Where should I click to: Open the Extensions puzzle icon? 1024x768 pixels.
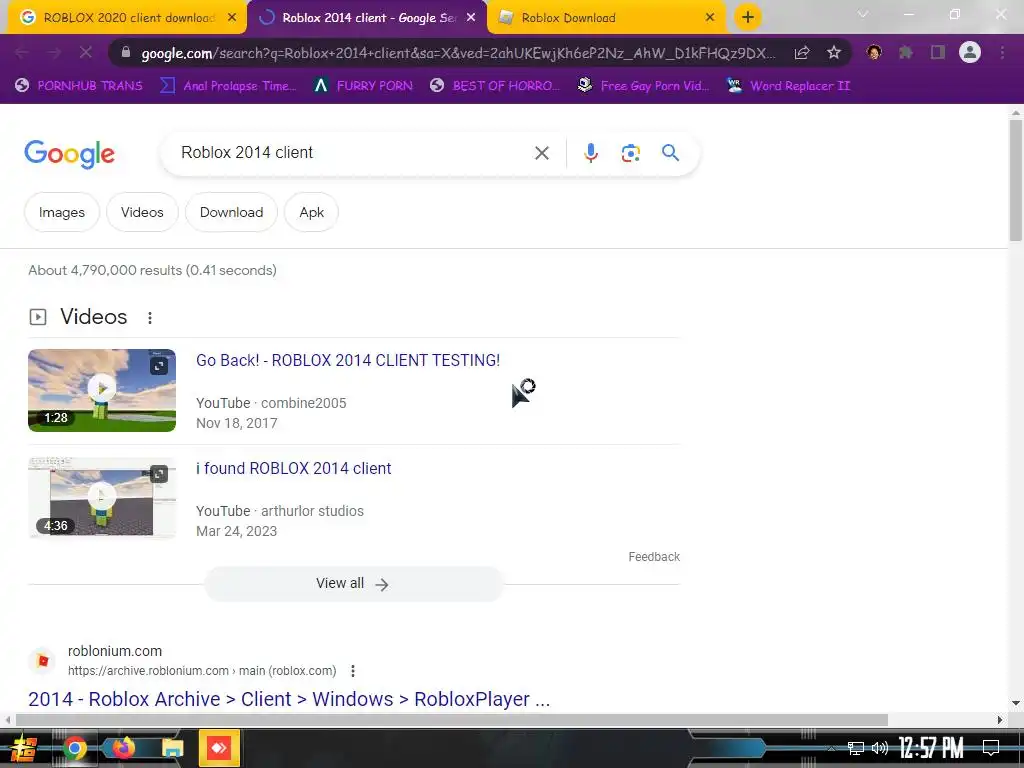click(905, 53)
